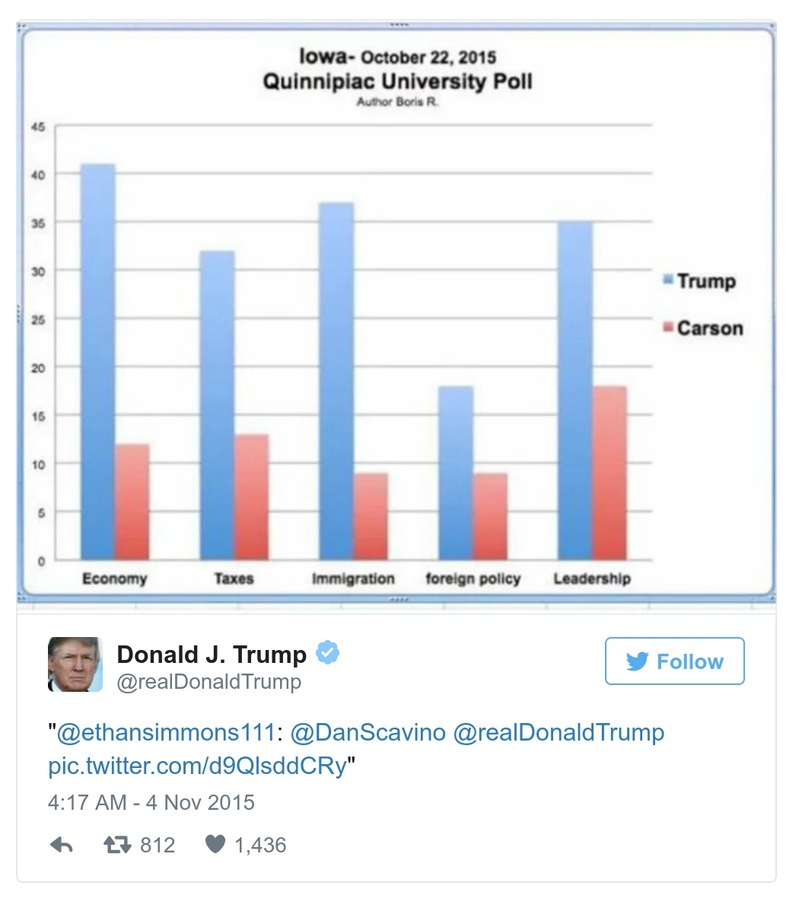Click the Twitter bird icon on the Follow button
799x908 pixels.
coord(639,661)
